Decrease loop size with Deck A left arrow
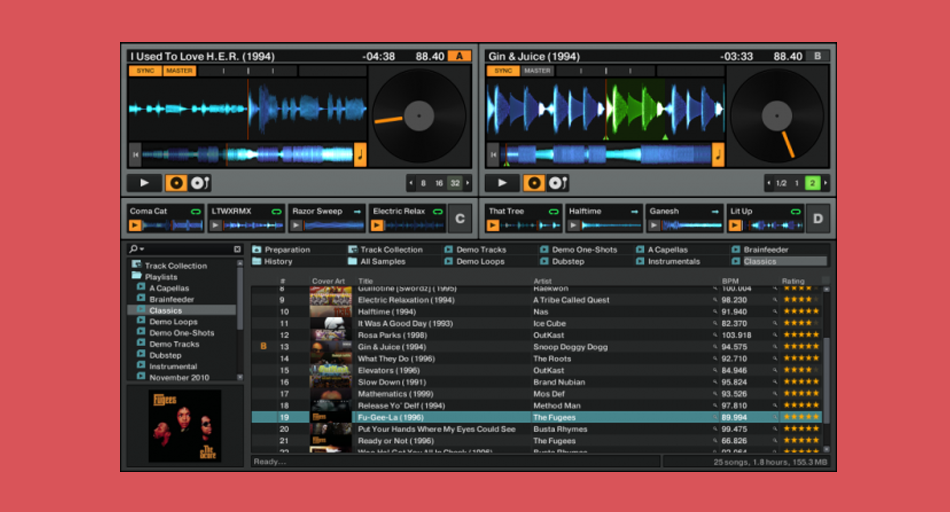Viewport: 950px width, 512px height. click(x=411, y=183)
